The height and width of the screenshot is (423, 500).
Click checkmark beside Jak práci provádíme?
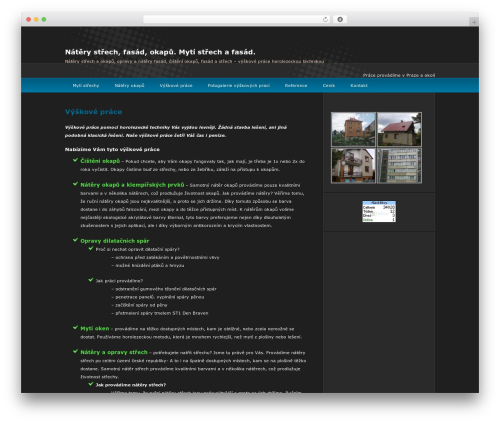tap(91, 280)
